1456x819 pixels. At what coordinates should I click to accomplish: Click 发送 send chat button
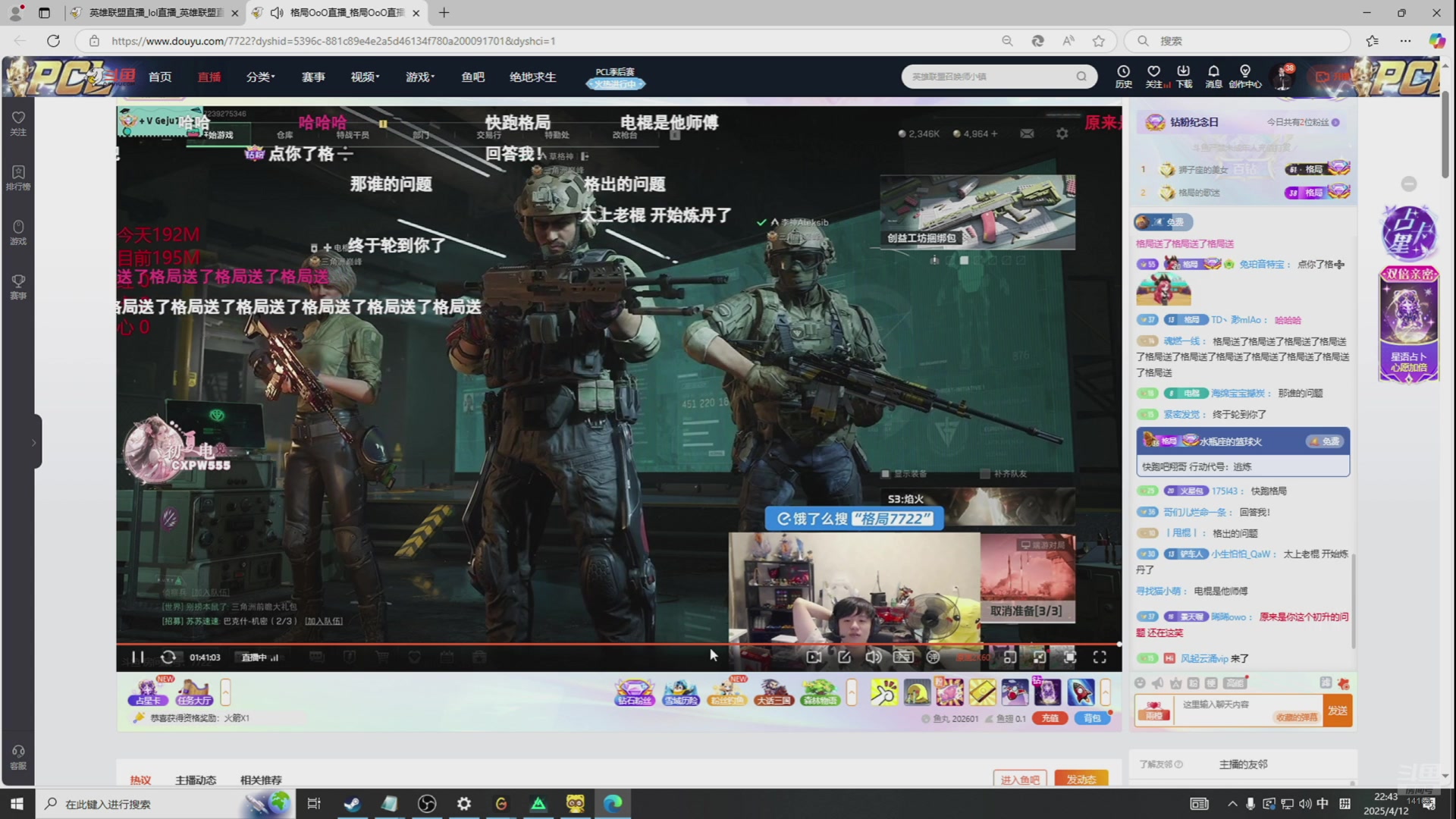click(x=1338, y=711)
